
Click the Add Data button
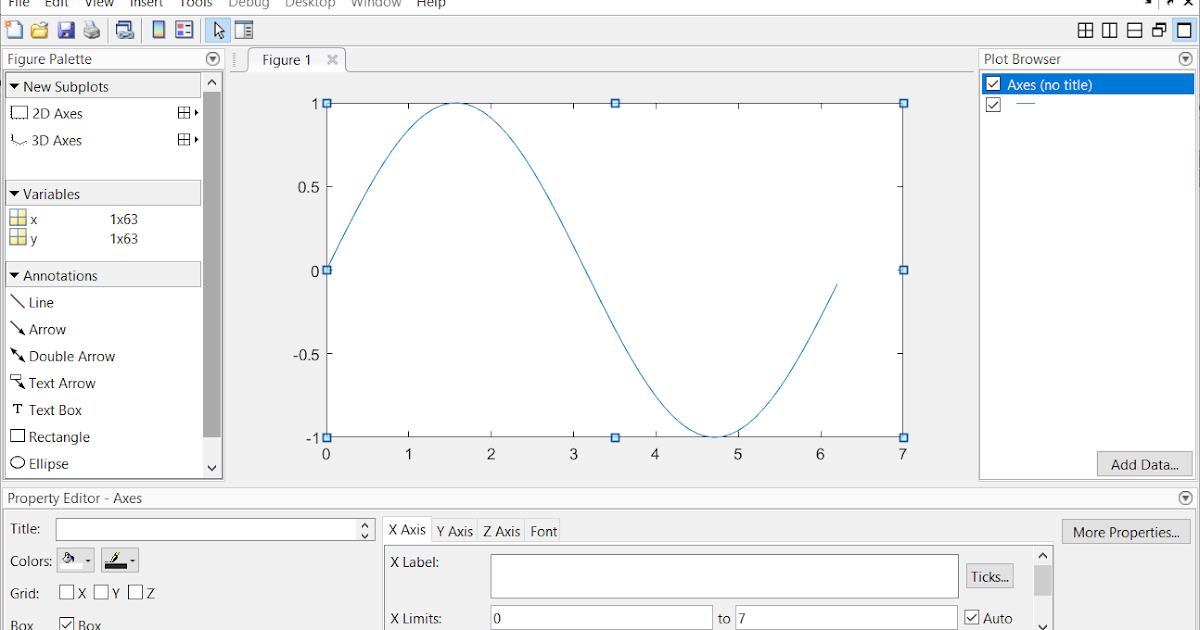(1144, 464)
